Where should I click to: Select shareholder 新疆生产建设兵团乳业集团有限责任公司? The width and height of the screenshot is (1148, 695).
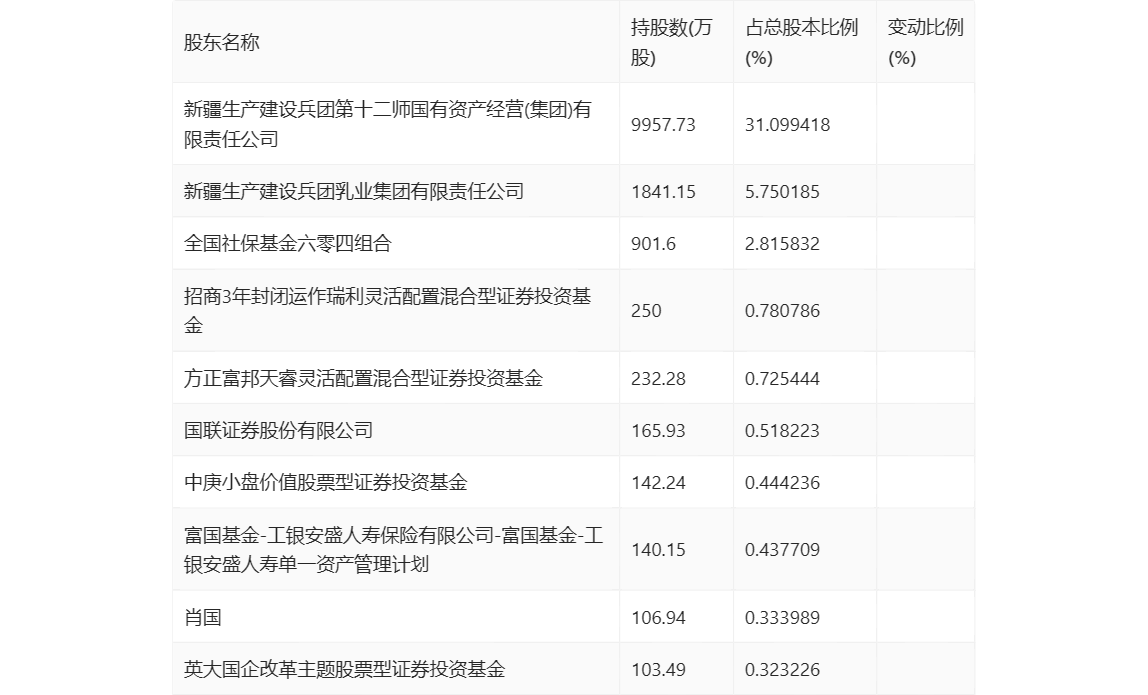click(x=354, y=192)
